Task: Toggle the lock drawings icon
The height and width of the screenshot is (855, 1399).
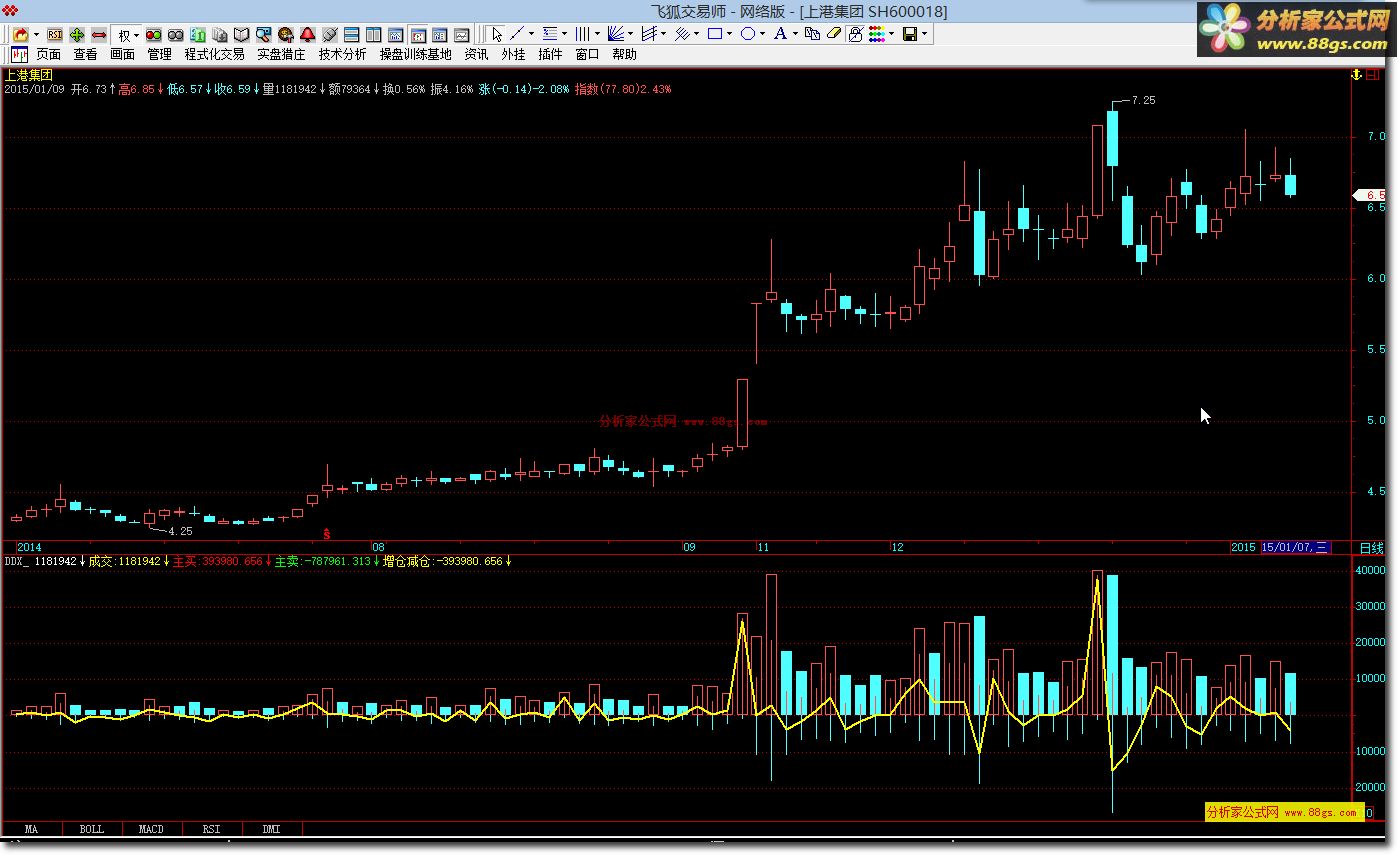Action: click(x=855, y=34)
